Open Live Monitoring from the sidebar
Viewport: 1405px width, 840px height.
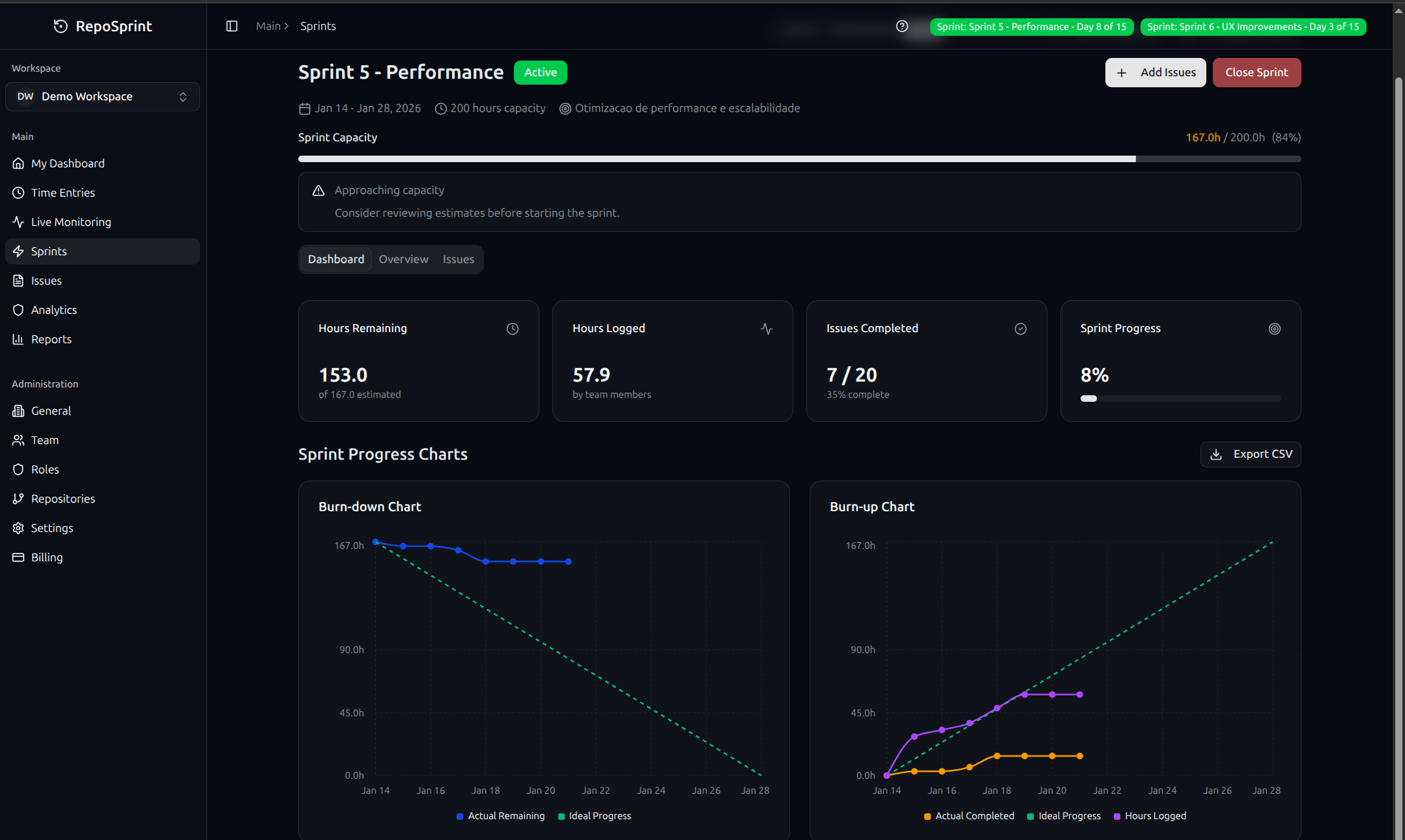coord(71,222)
